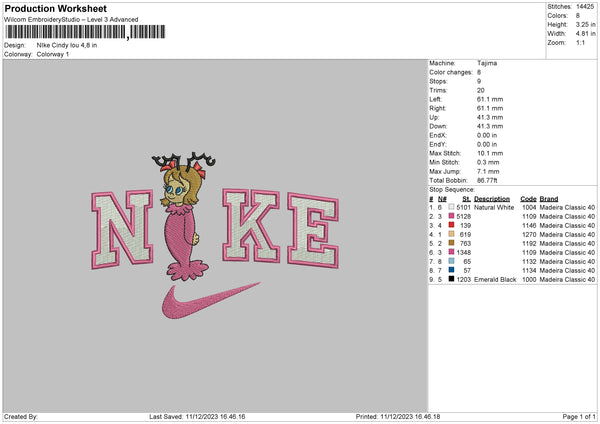Click the 'Right:' margin value 61.1 mm
Viewport: 600px width, 424px height.
[490, 108]
